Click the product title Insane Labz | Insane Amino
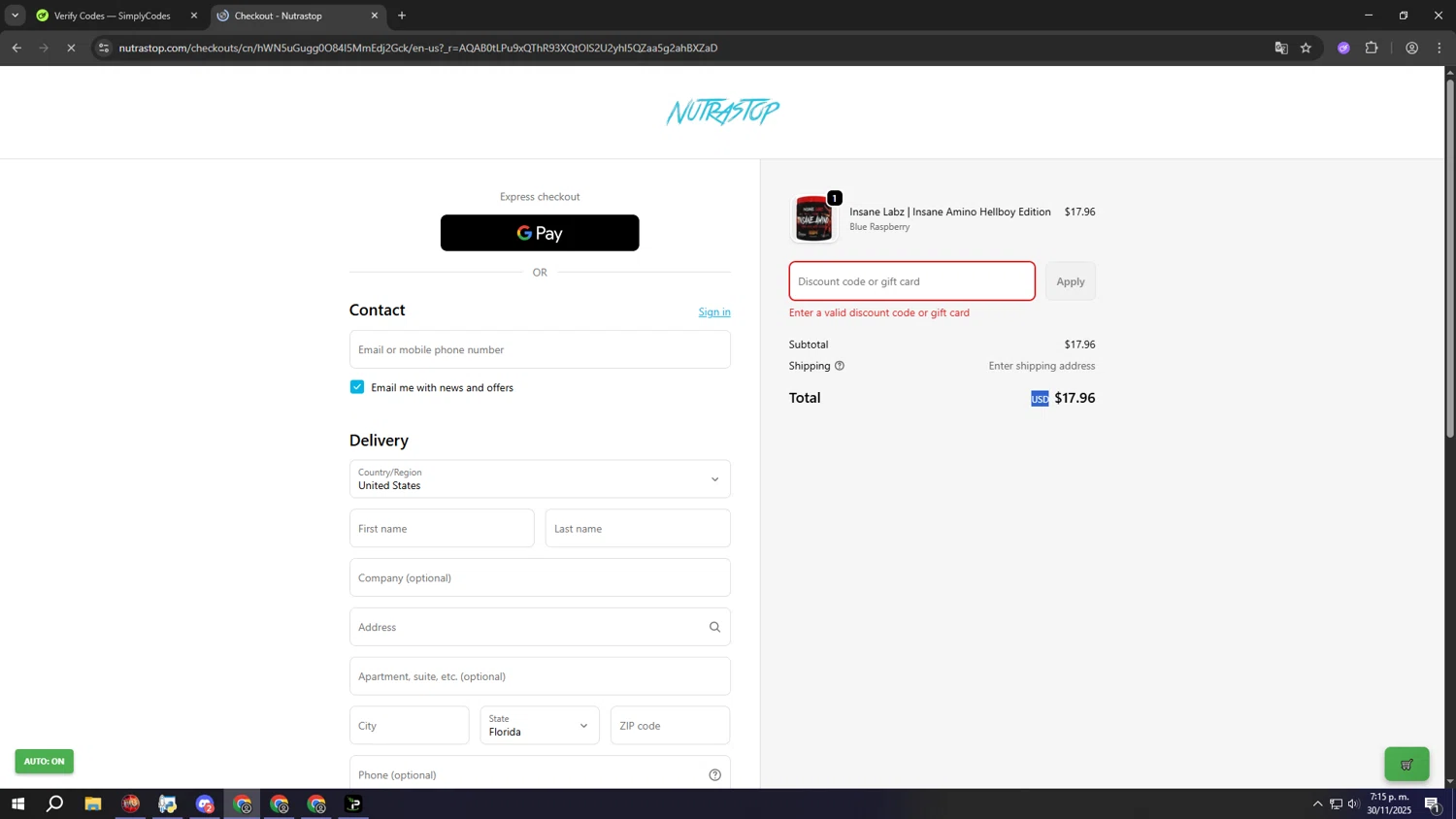The image size is (1456, 819). pyautogui.click(x=950, y=212)
